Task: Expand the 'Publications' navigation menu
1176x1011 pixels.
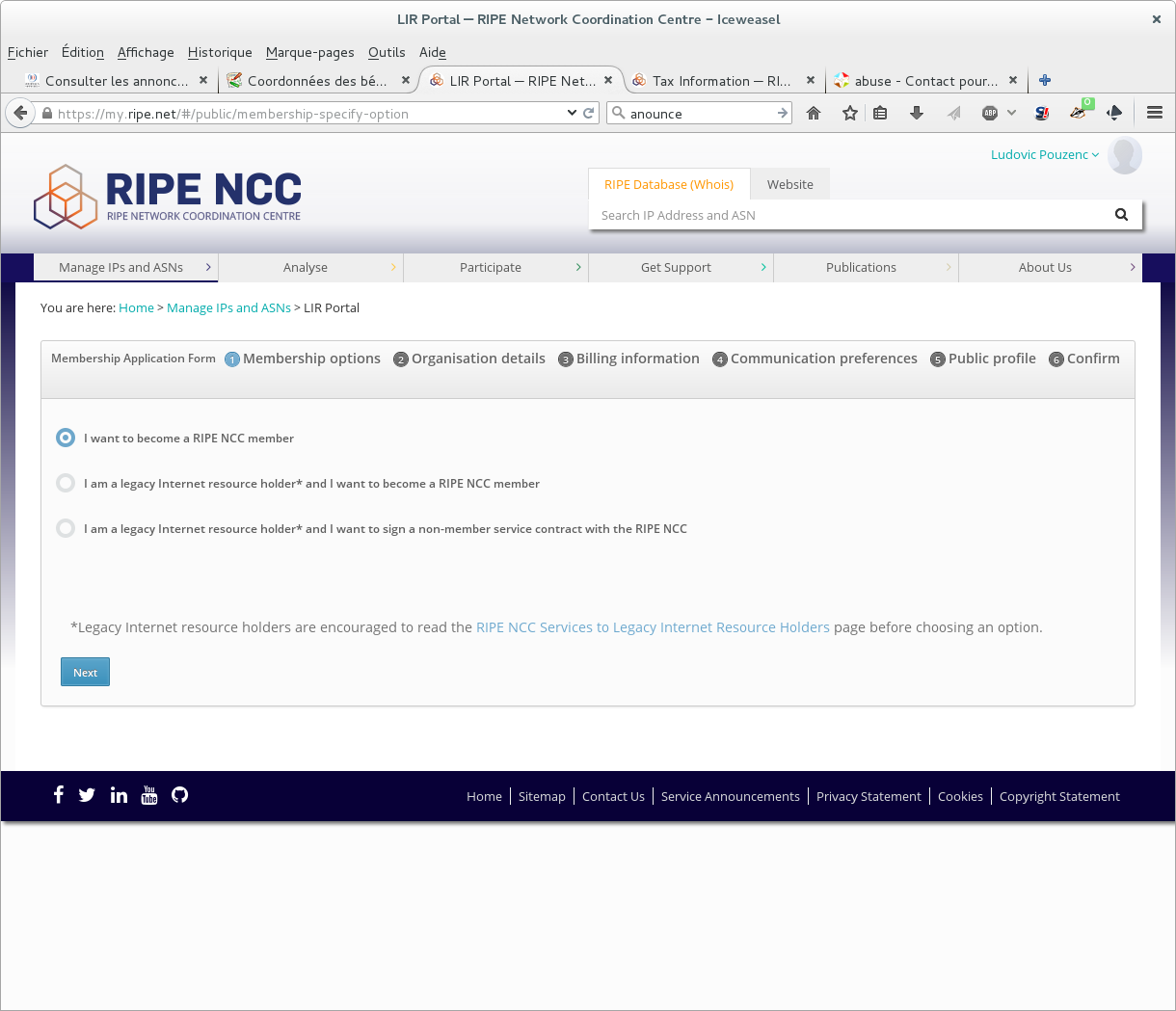Action: (x=867, y=268)
